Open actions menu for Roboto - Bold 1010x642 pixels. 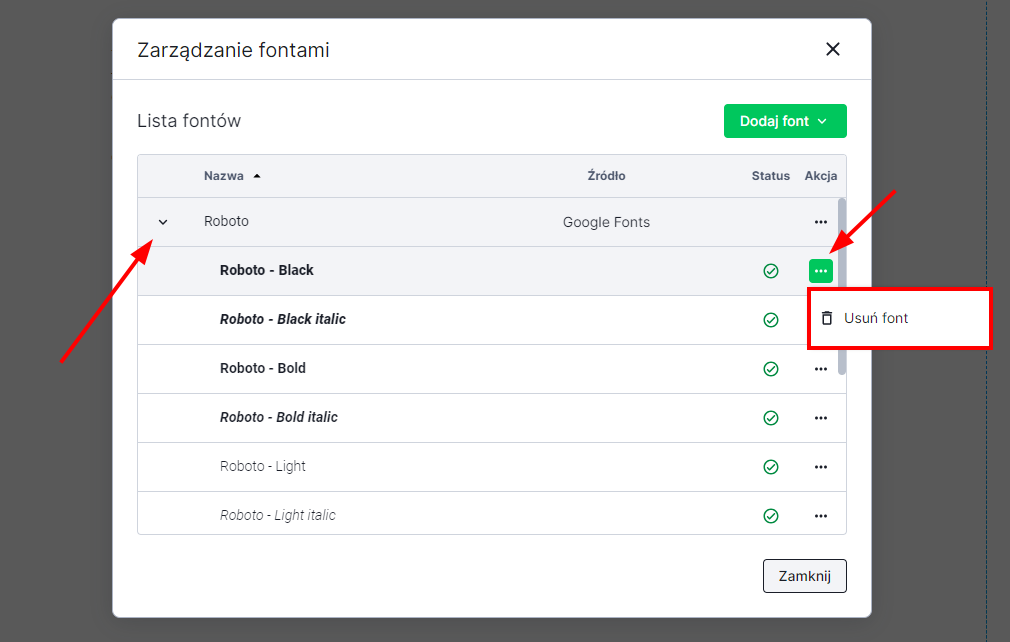coord(820,369)
